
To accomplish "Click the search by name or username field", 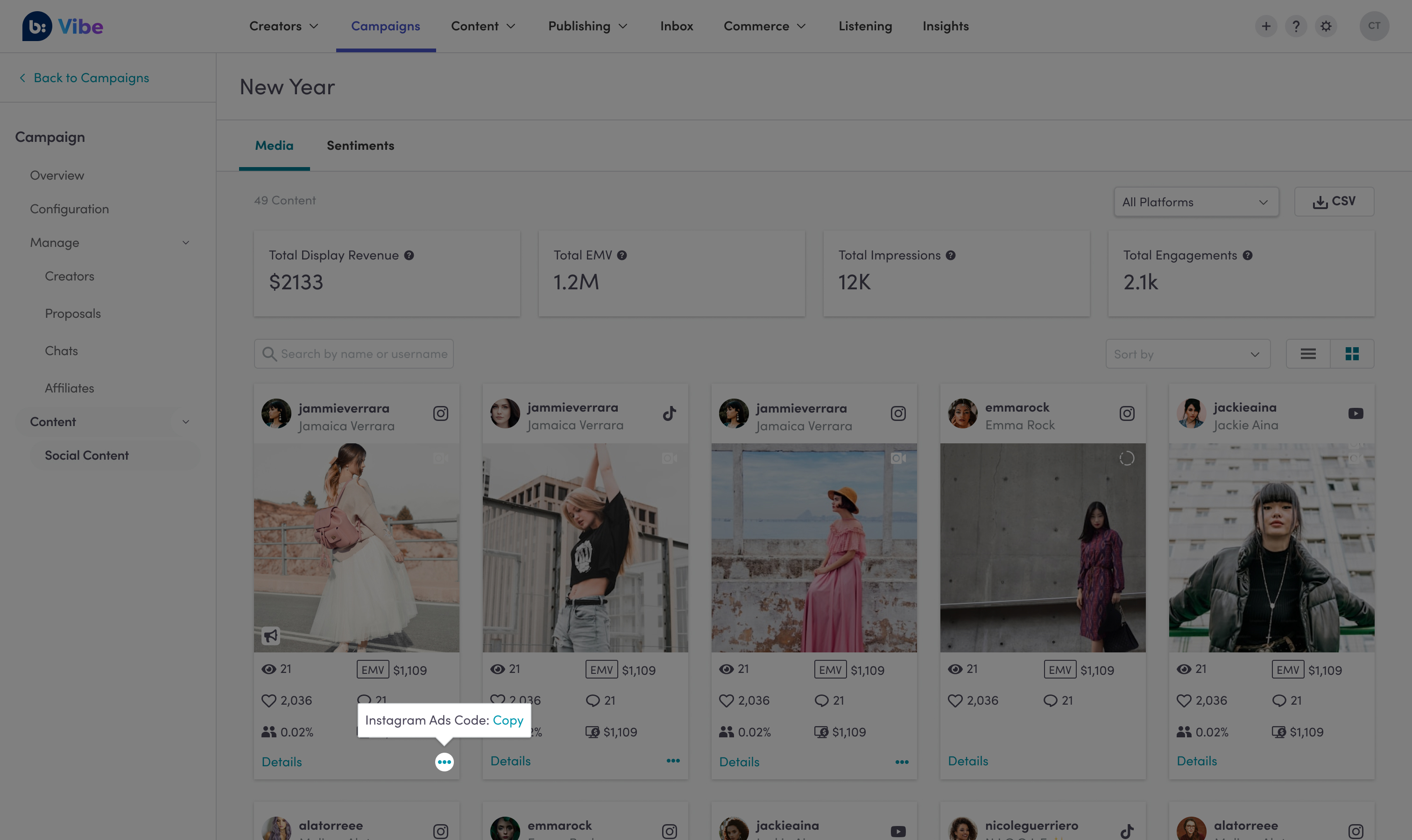I will pyautogui.click(x=353, y=354).
